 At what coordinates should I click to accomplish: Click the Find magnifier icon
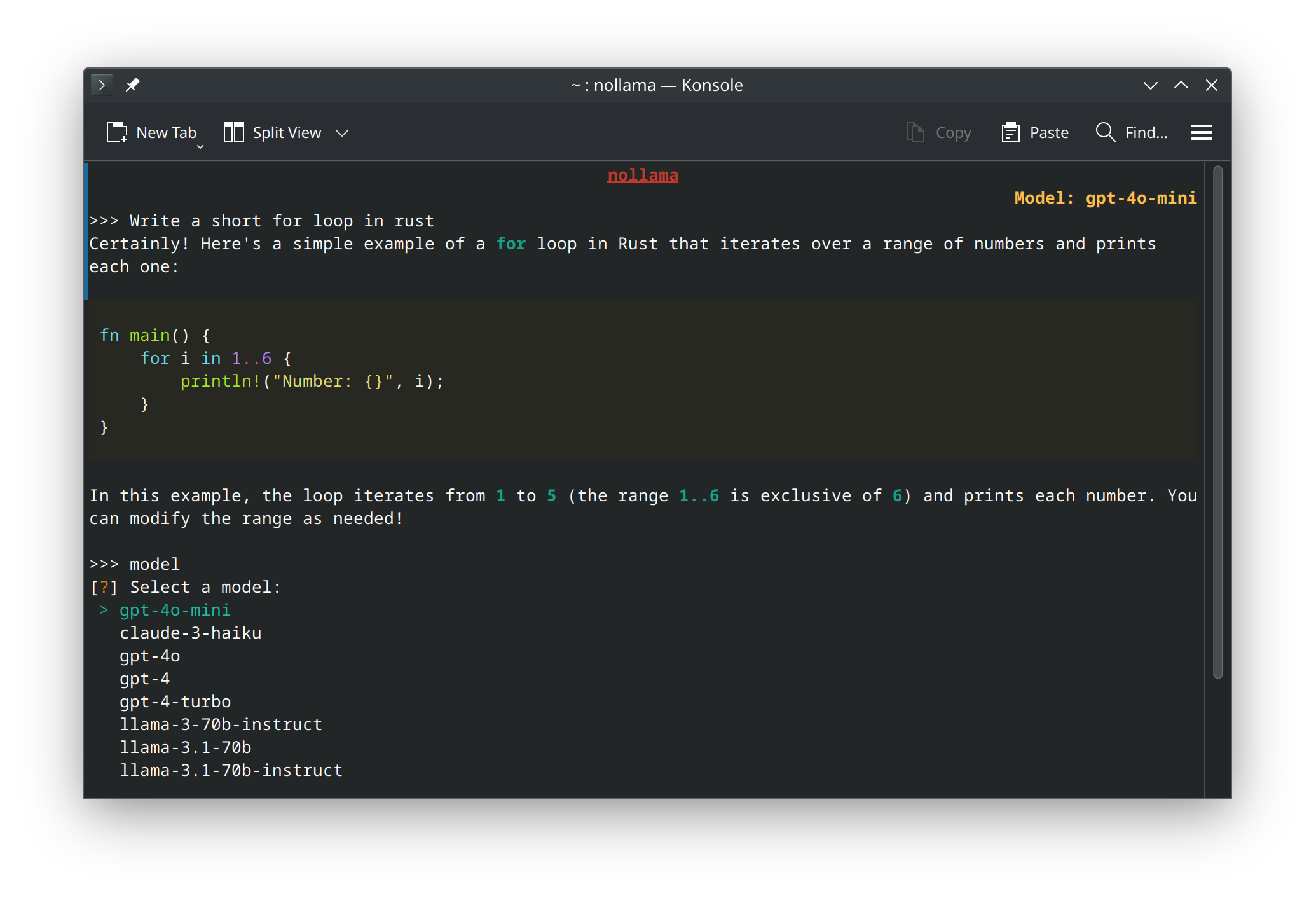point(1106,132)
